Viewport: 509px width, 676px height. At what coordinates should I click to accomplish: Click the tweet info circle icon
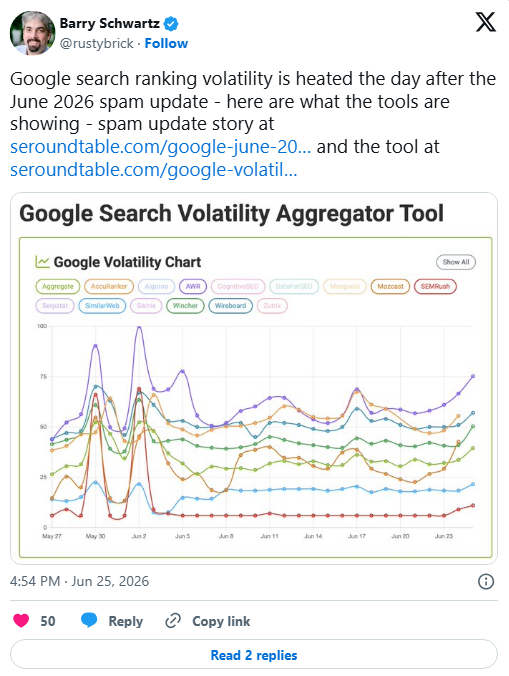486,582
